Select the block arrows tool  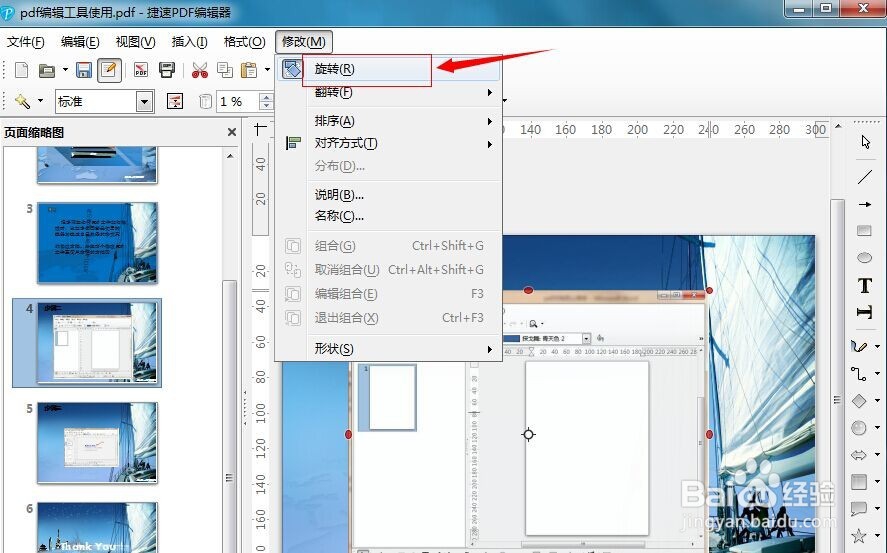click(859, 455)
